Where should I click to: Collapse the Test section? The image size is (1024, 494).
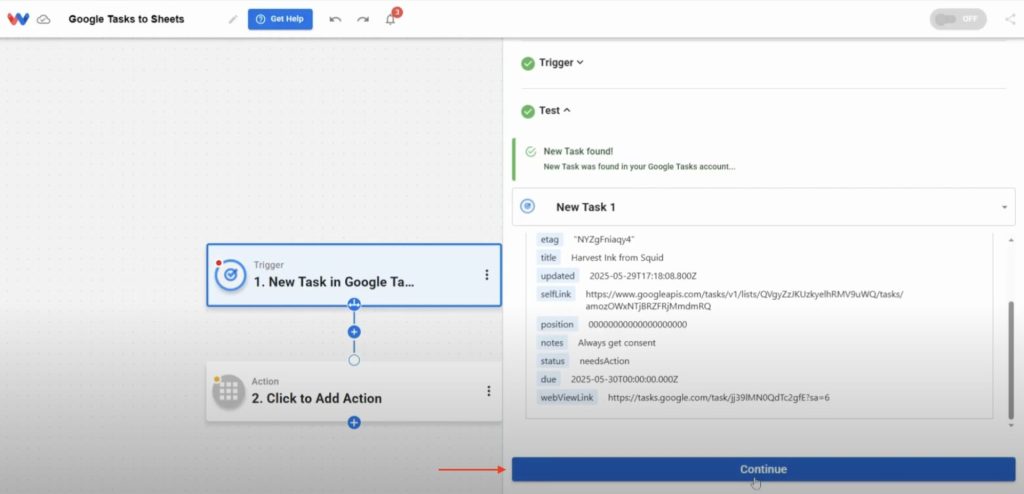point(554,111)
